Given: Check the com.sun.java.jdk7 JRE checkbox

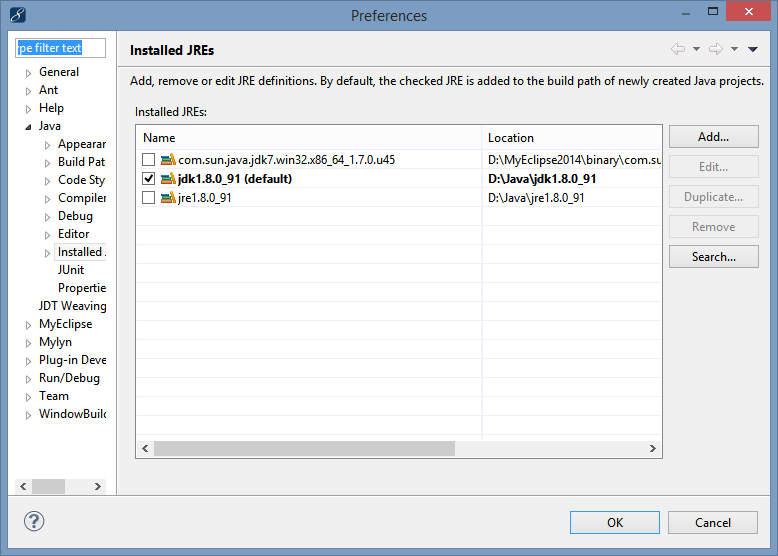Looking at the screenshot, I should (x=148, y=159).
